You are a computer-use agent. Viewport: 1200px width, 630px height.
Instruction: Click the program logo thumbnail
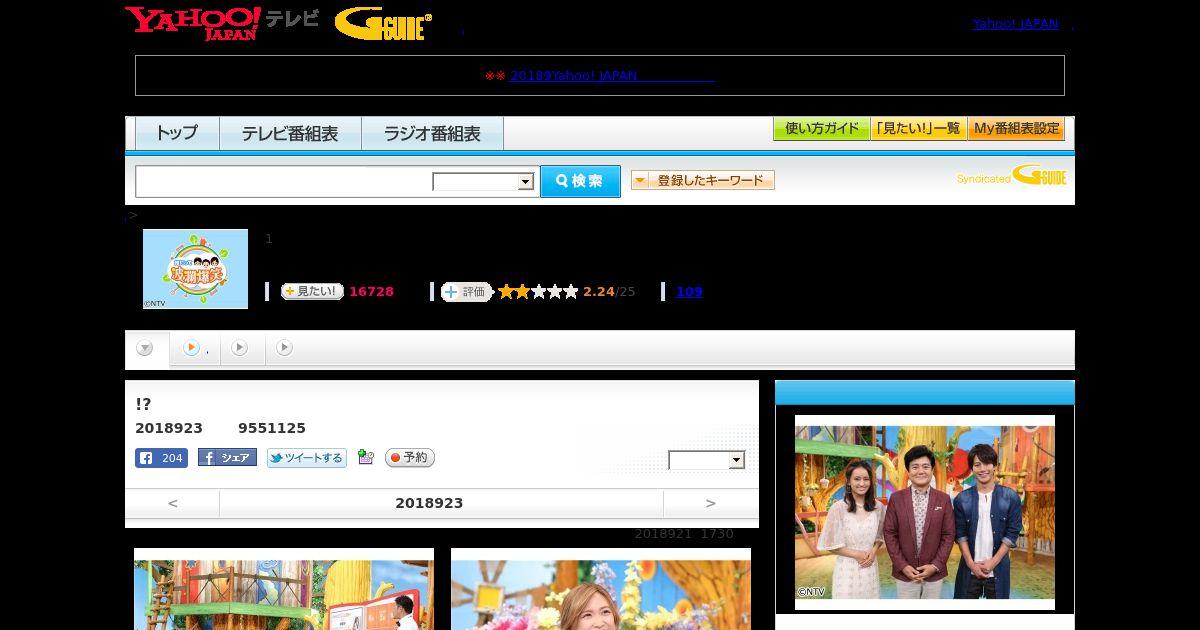click(x=195, y=269)
